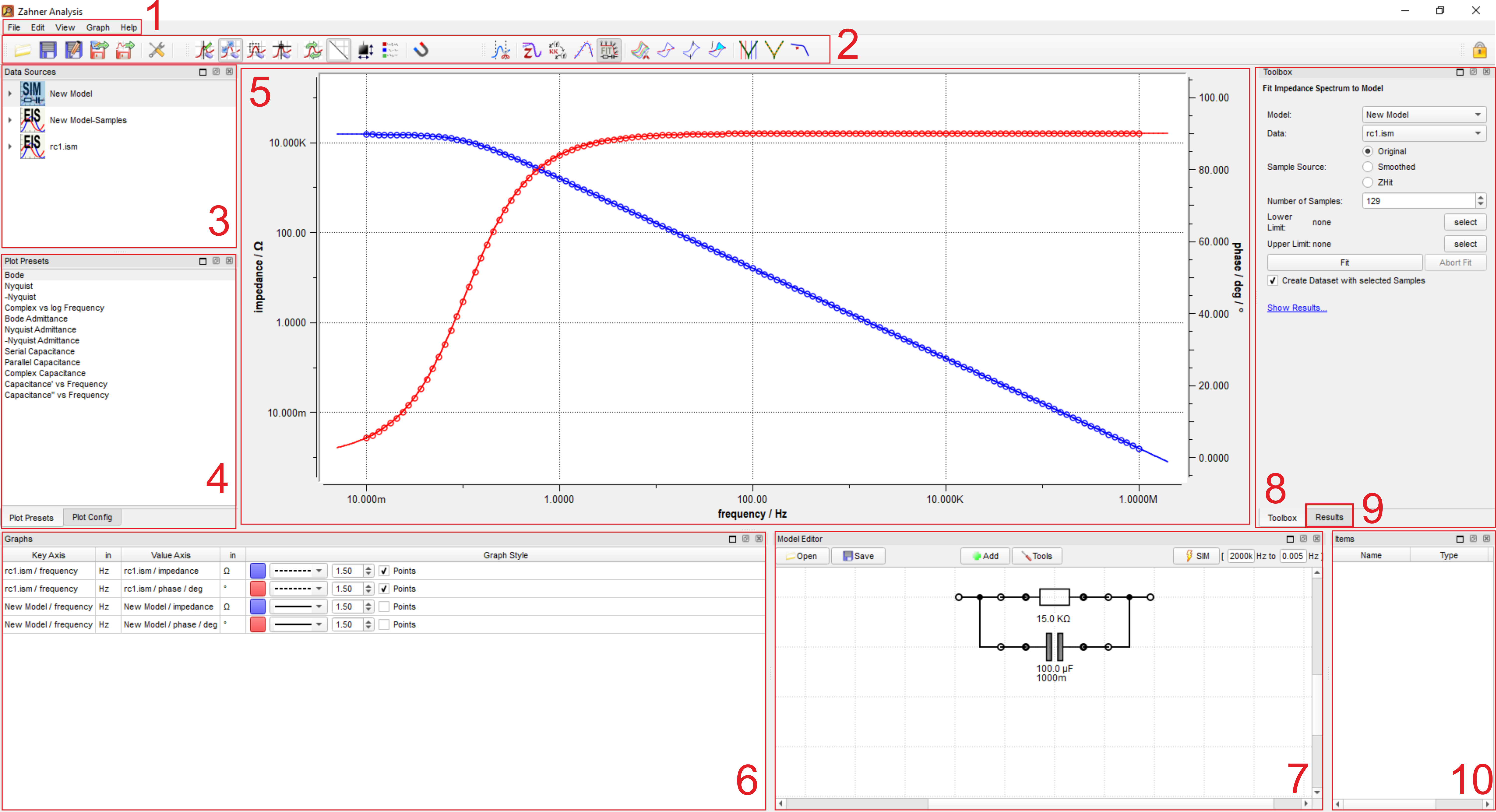Toggle the graph legend icon
The width and height of the screenshot is (1496, 812).
click(390, 50)
